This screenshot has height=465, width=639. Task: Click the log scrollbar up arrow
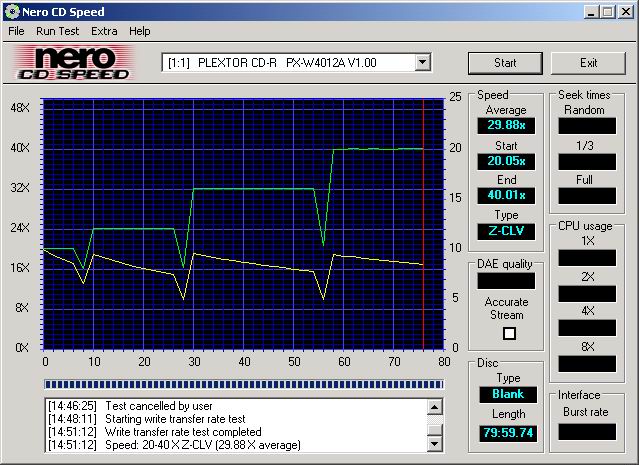click(x=434, y=407)
